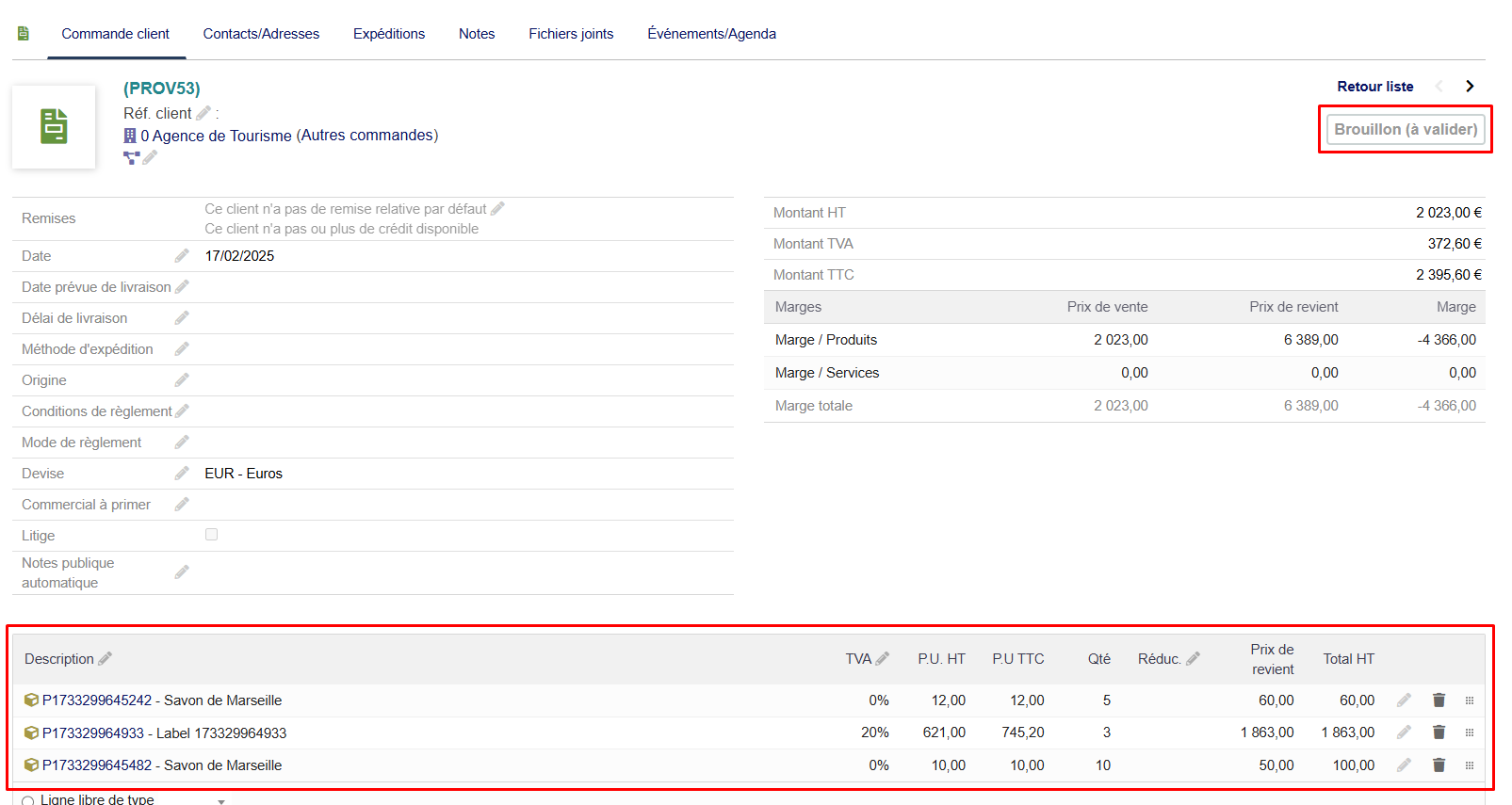Click the Montant TVA value 372,60 €

click(x=1455, y=244)
